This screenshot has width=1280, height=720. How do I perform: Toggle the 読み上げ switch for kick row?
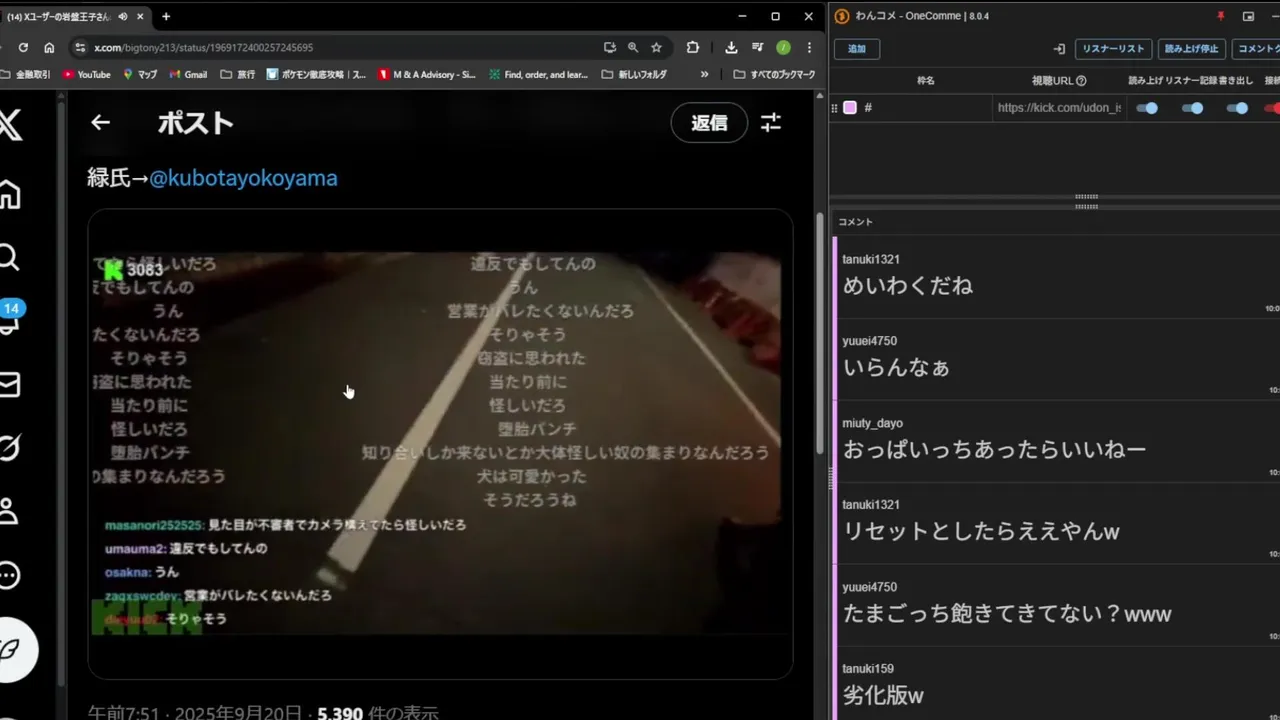click(1147, 108)
